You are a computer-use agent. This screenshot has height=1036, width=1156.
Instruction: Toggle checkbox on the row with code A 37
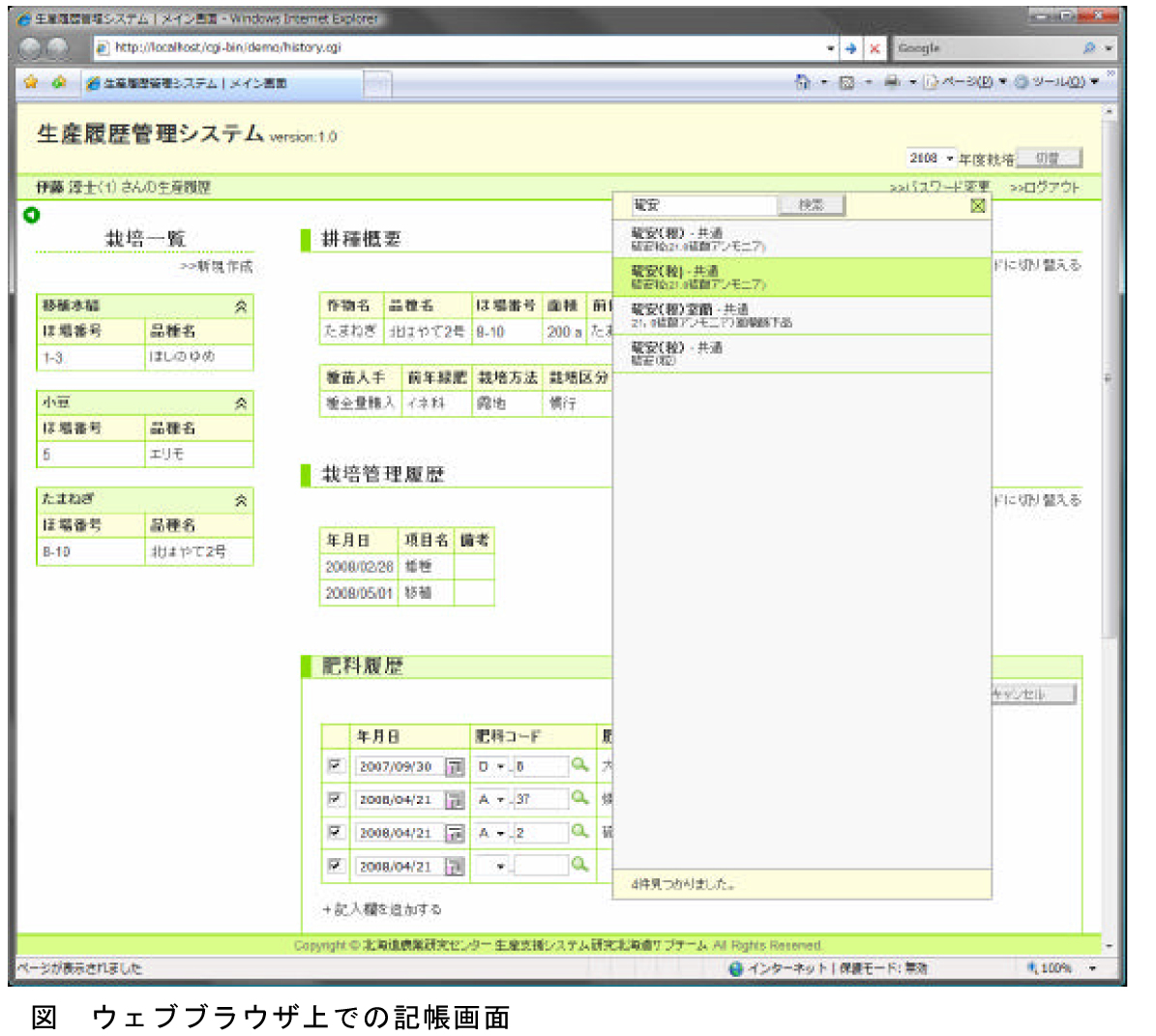pos(335,799)
